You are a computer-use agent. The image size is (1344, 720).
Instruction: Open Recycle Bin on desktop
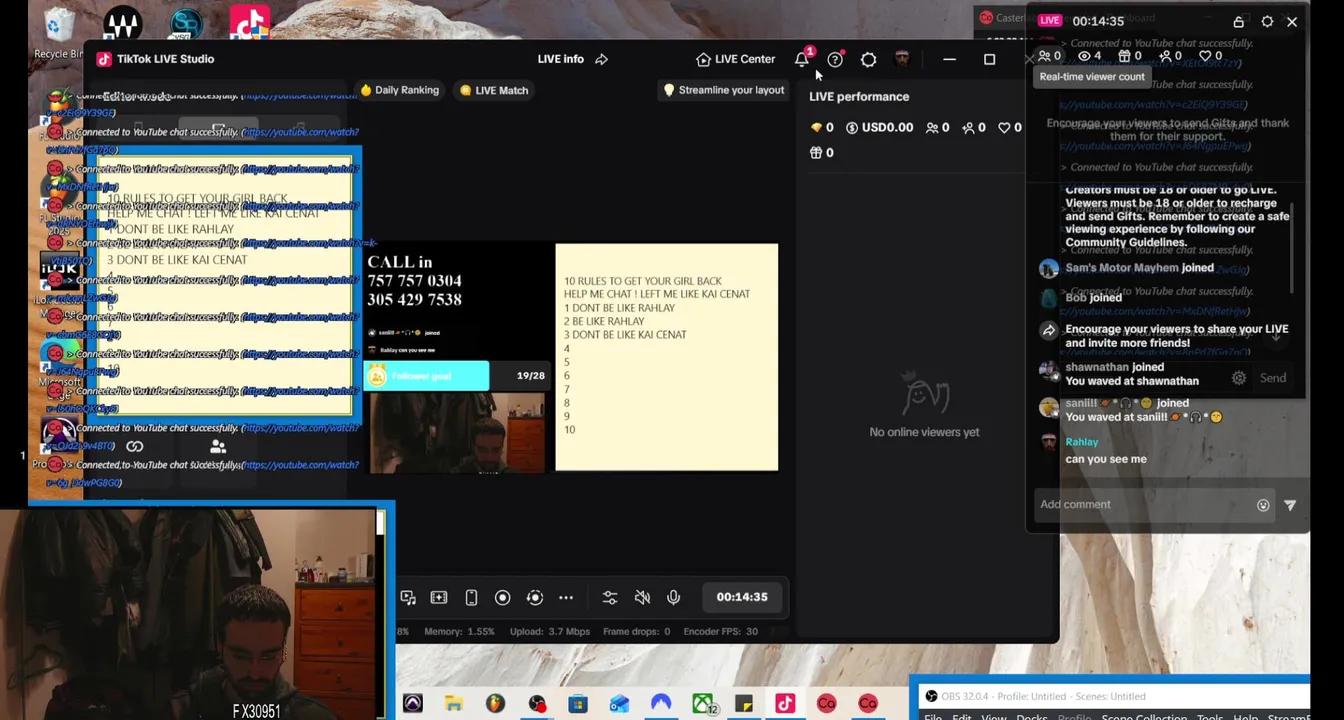click(58, 32)
